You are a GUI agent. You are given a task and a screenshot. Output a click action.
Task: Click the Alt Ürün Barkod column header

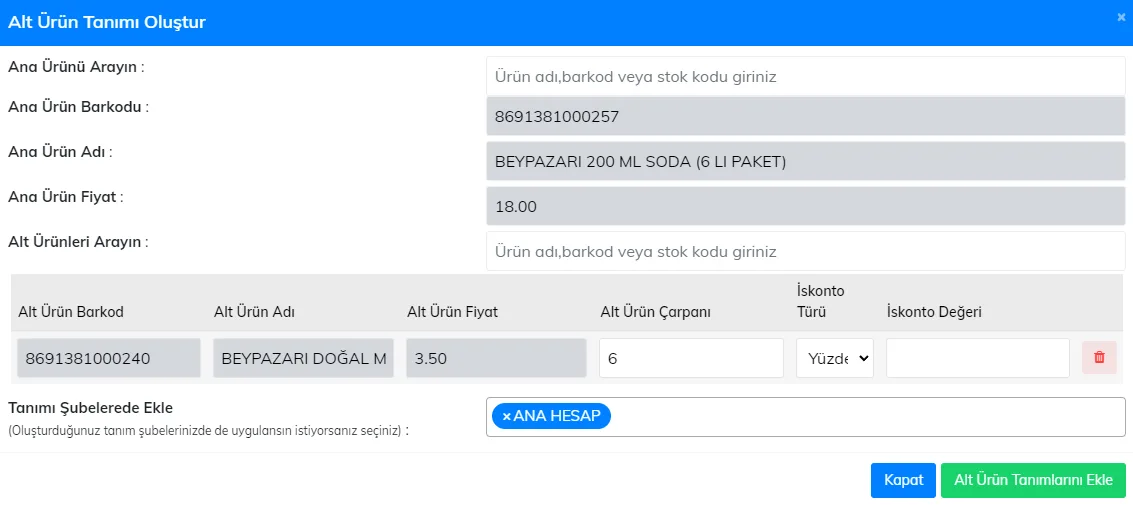coord(71,312)
